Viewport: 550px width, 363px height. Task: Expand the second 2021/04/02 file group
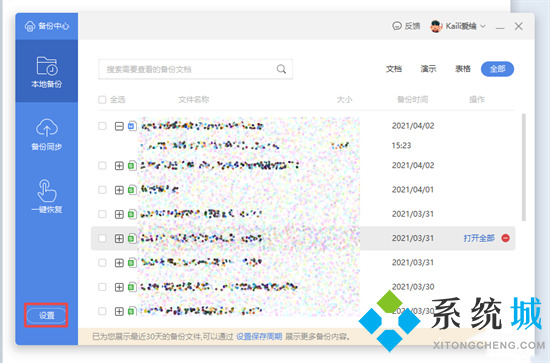tap(119, 166)
